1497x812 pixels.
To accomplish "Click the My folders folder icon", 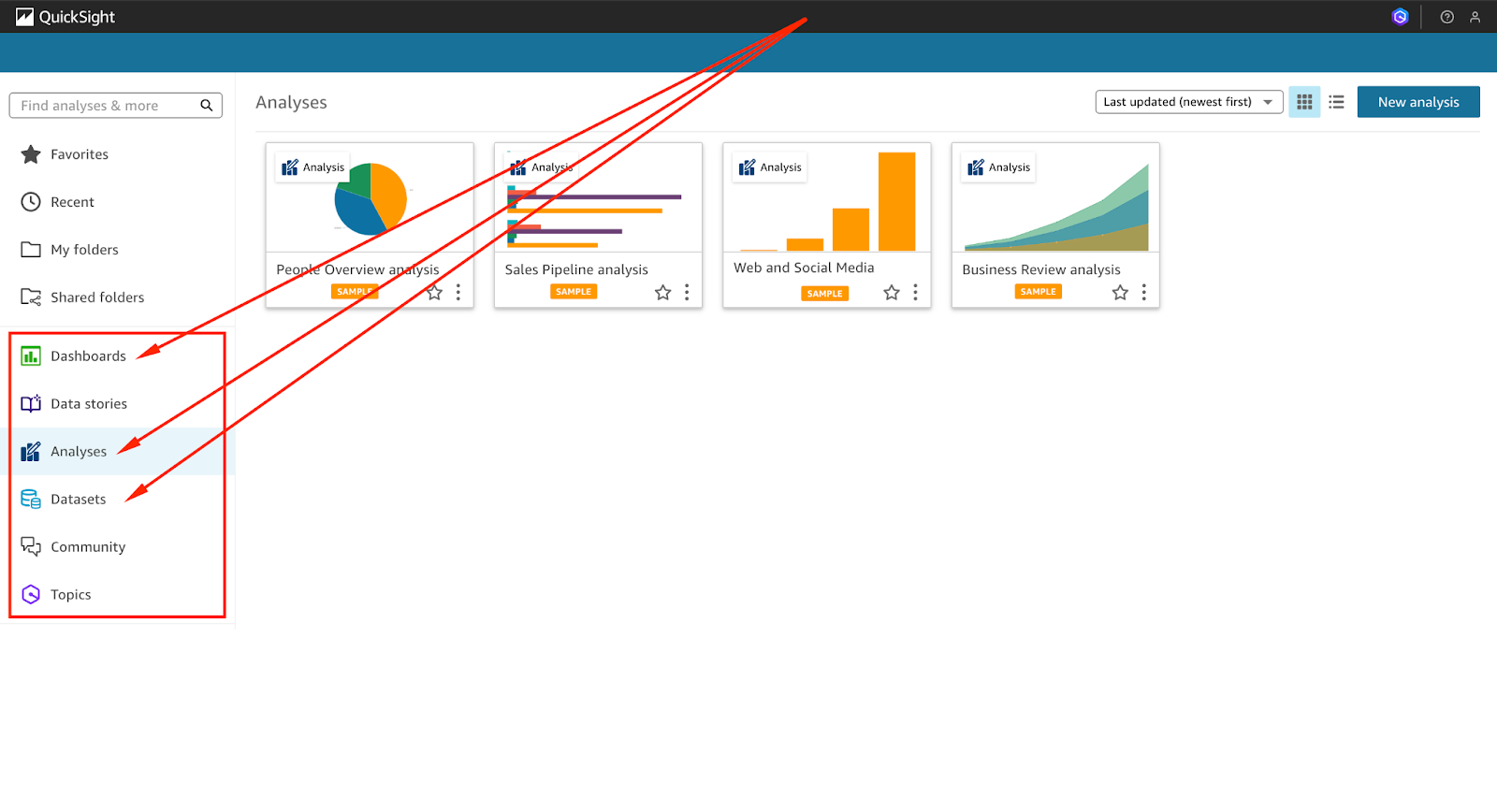I will pos(31,250).
